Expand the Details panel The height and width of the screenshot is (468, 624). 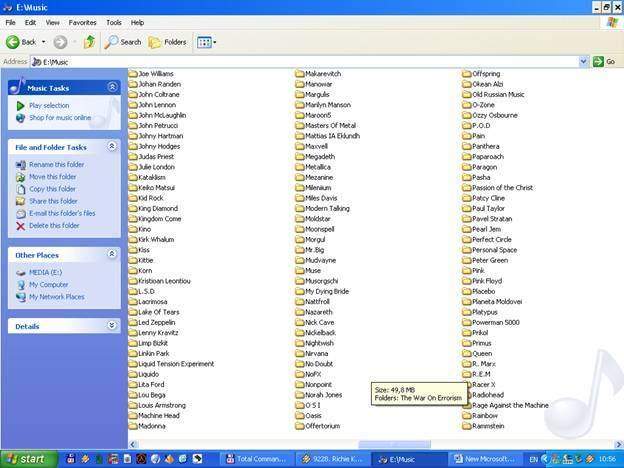(x=112, y=326)
